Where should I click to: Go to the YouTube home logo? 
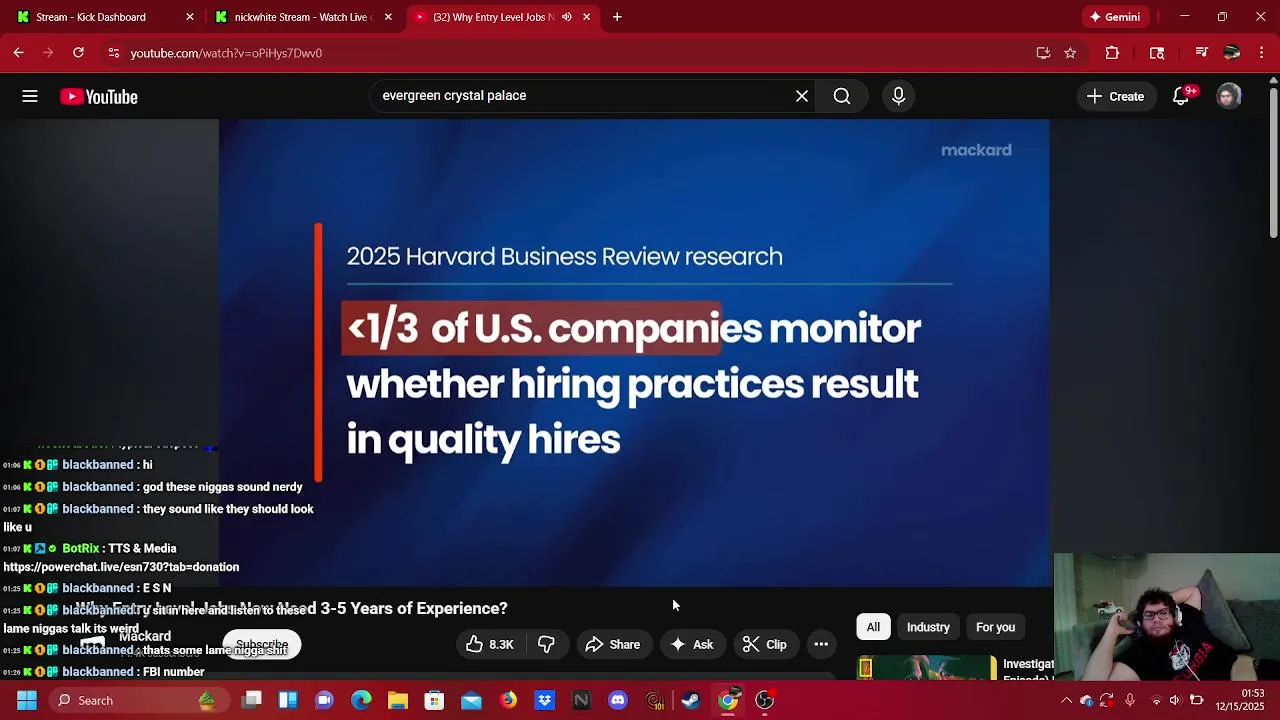[x=99, y=97]
